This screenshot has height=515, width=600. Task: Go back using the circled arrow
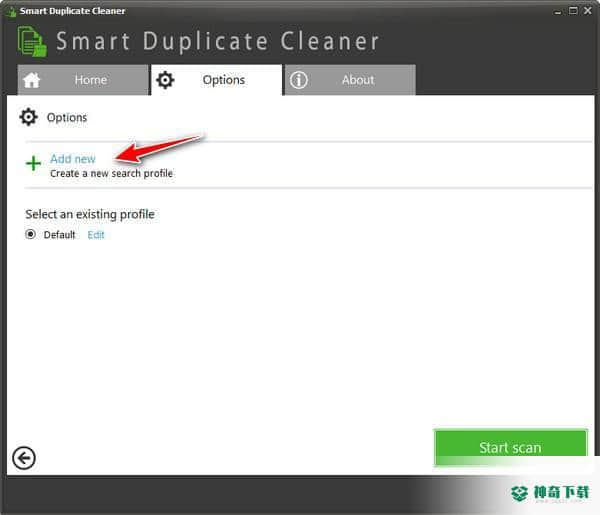(x=24, y=458)
